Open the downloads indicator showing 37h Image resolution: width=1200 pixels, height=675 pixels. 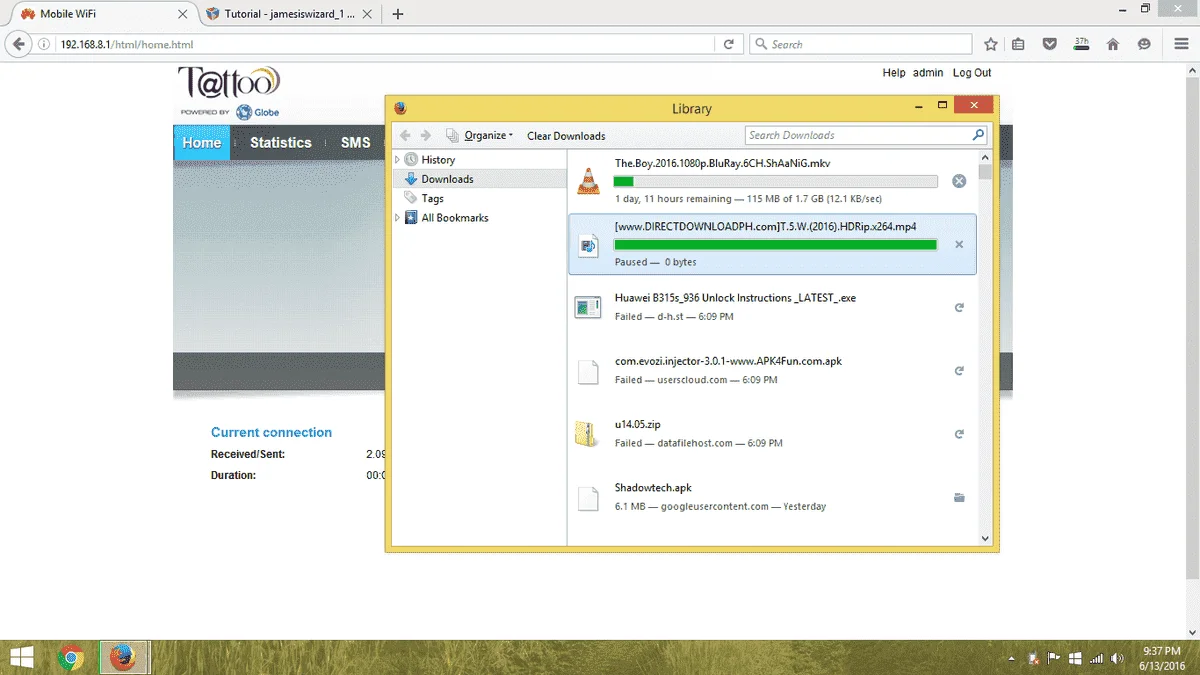tap(1081, 44)
